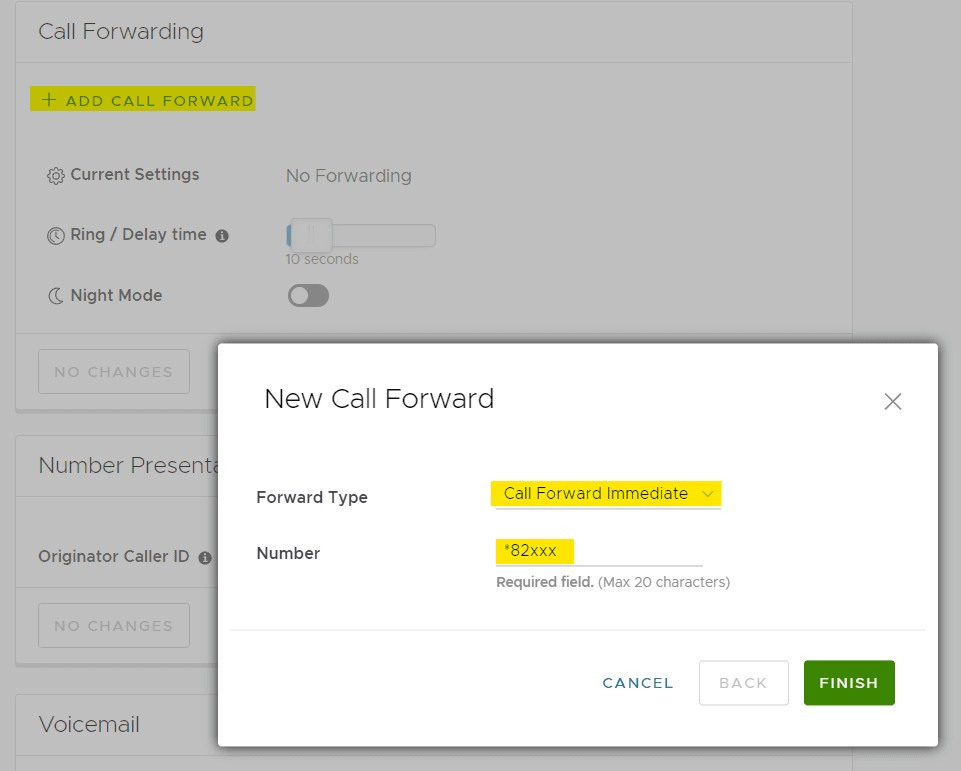
Task: Close the New Call Forward dialog
Action: (893, 402)
